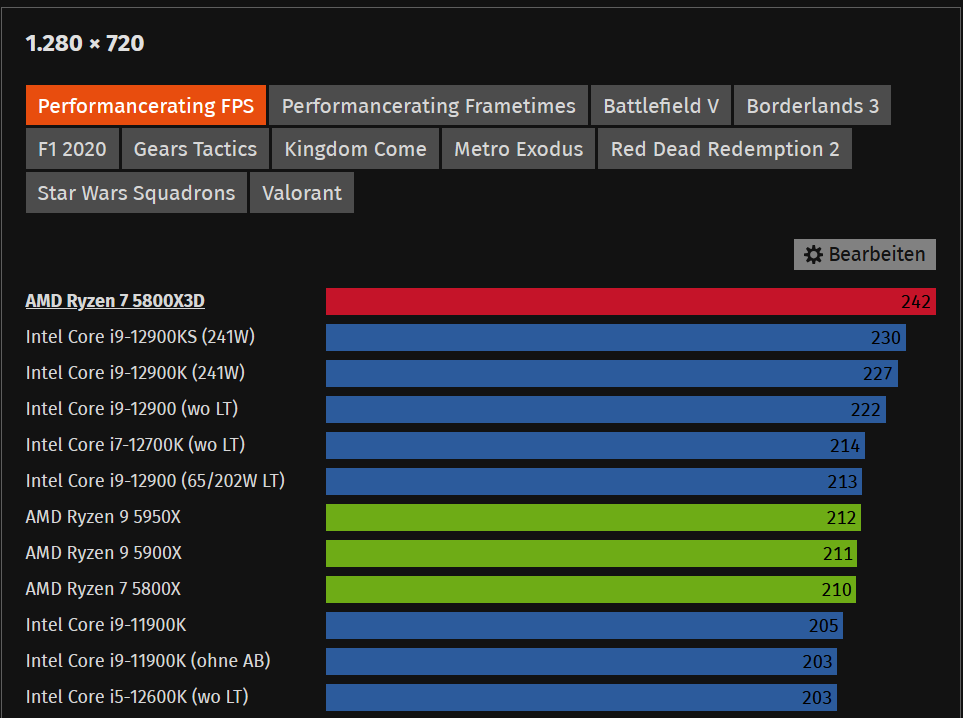
Task: Click the Intel Core i7-12700K (wo LT) label
Action: point(135,445)
